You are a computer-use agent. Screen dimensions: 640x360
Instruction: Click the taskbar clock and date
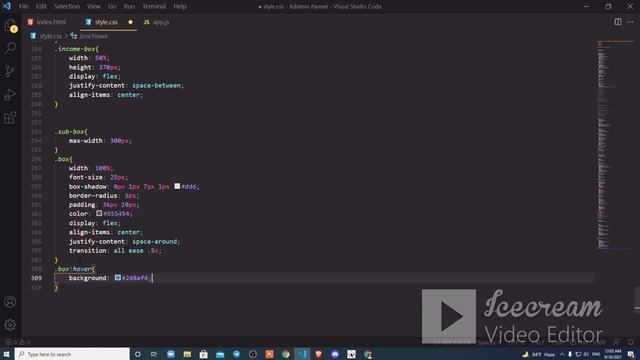[613, 354]
